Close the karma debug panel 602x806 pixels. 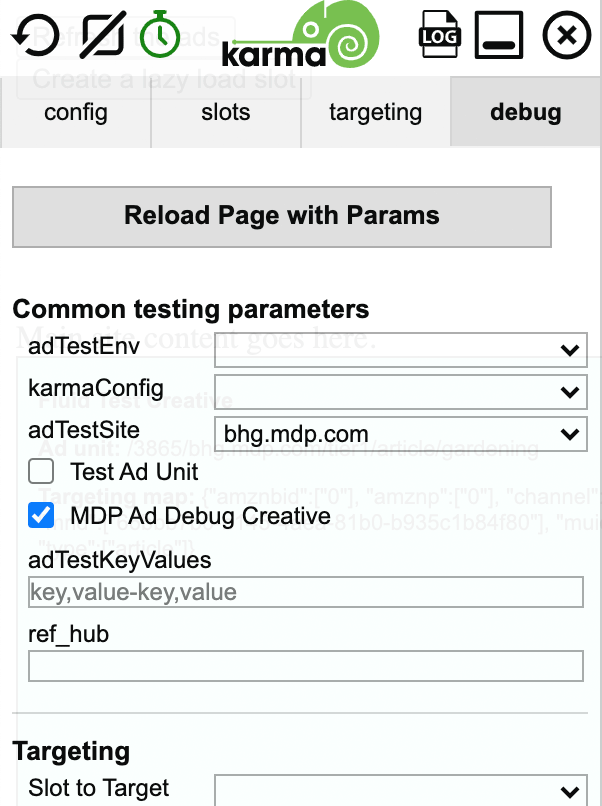pos(566,34)
